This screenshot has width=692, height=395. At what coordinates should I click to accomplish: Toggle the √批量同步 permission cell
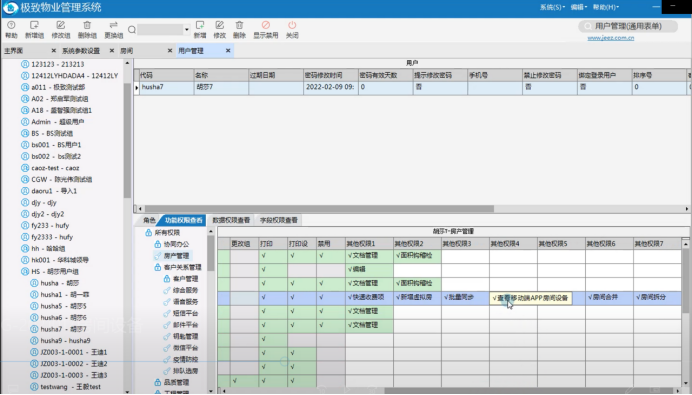tap(466, 297)
